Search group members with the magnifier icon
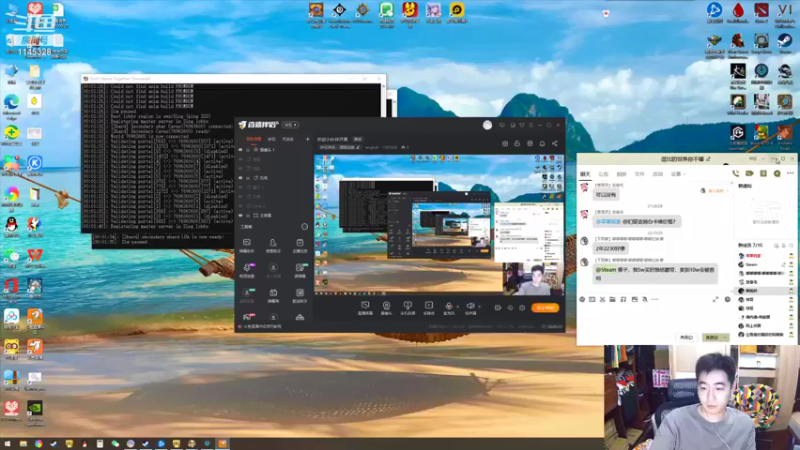Image resolution: width=800 pixels, height=450 pixels. [791, 245]
